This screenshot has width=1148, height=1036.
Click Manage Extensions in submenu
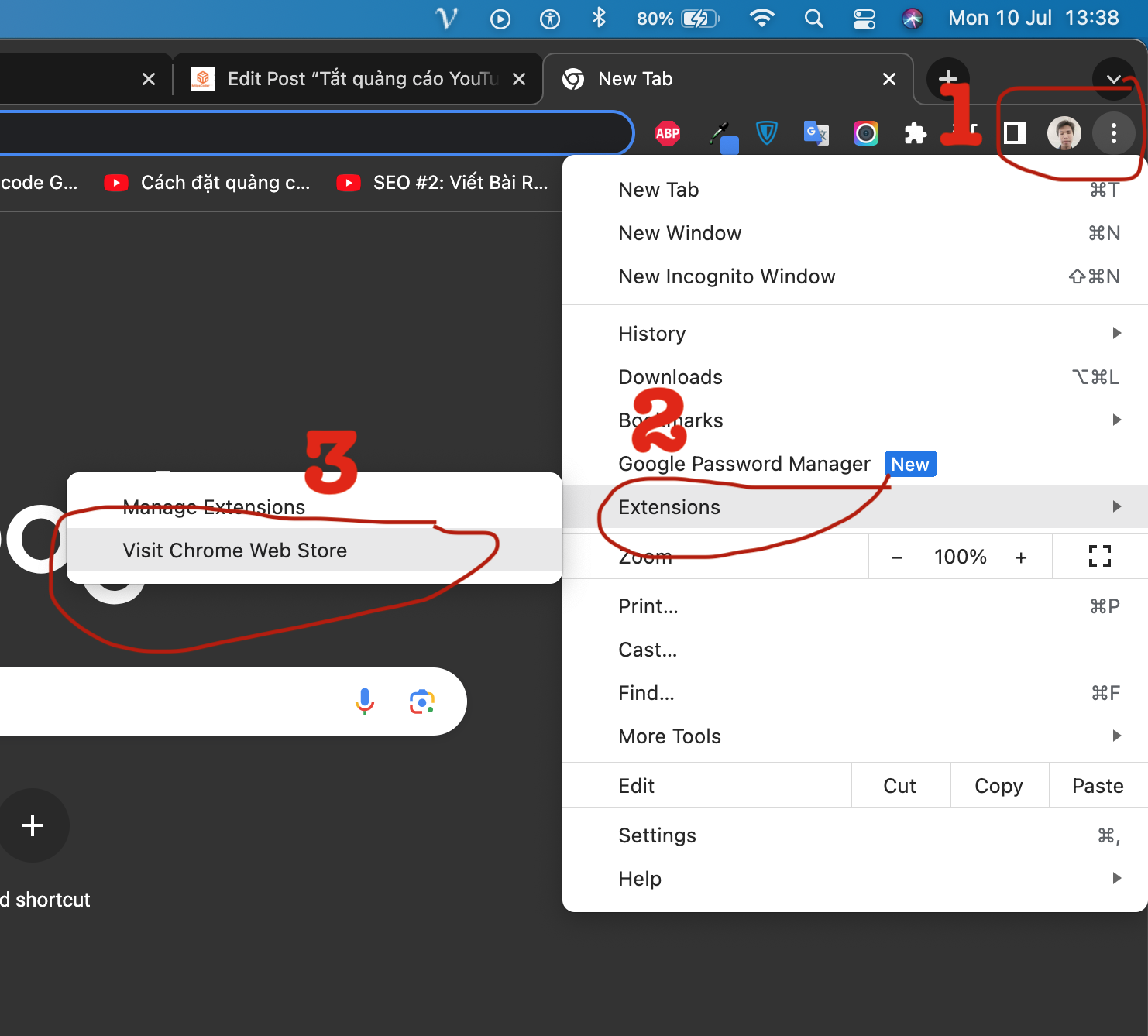314,507
